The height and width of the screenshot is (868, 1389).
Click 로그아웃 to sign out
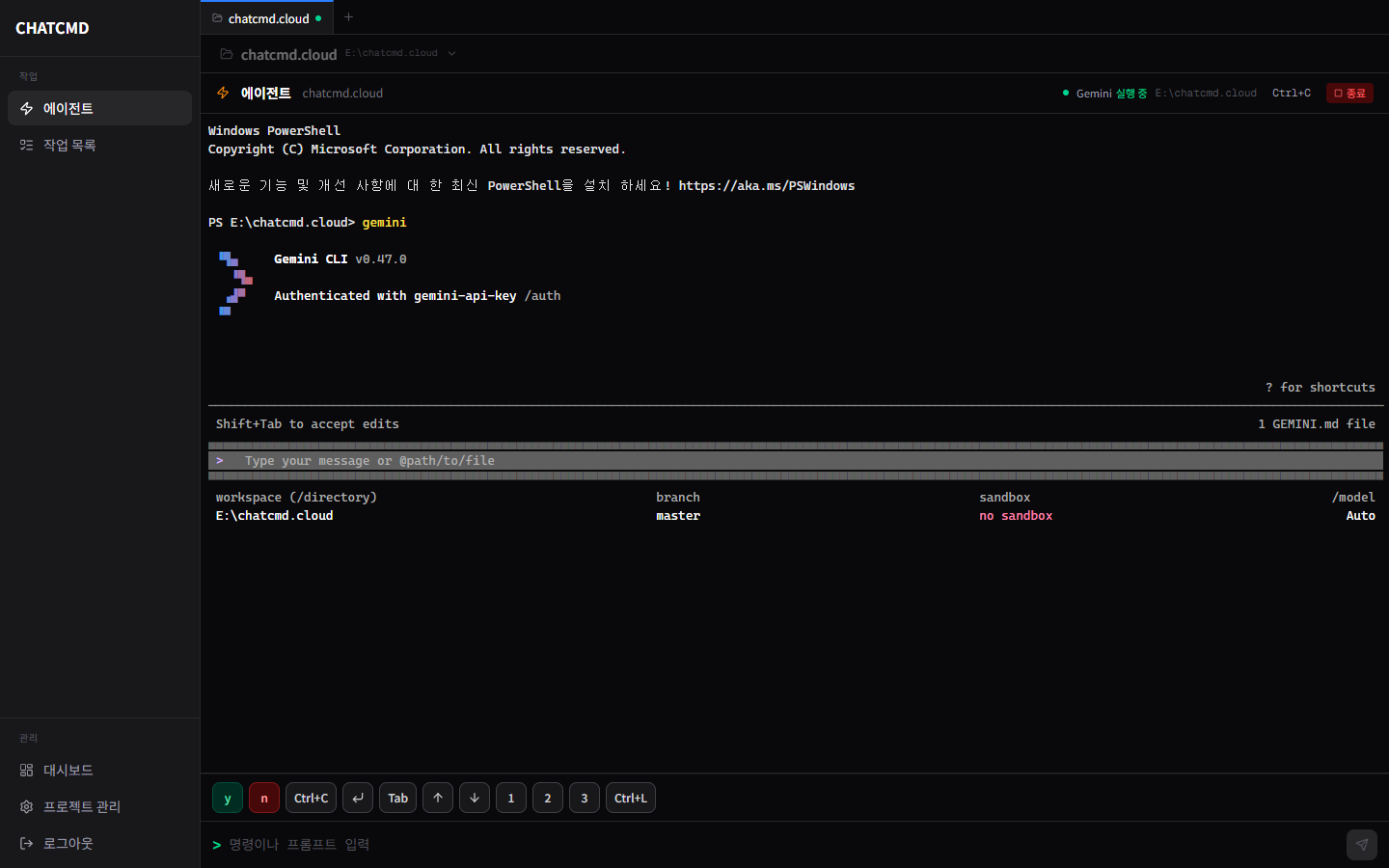[x=99, y=843]
